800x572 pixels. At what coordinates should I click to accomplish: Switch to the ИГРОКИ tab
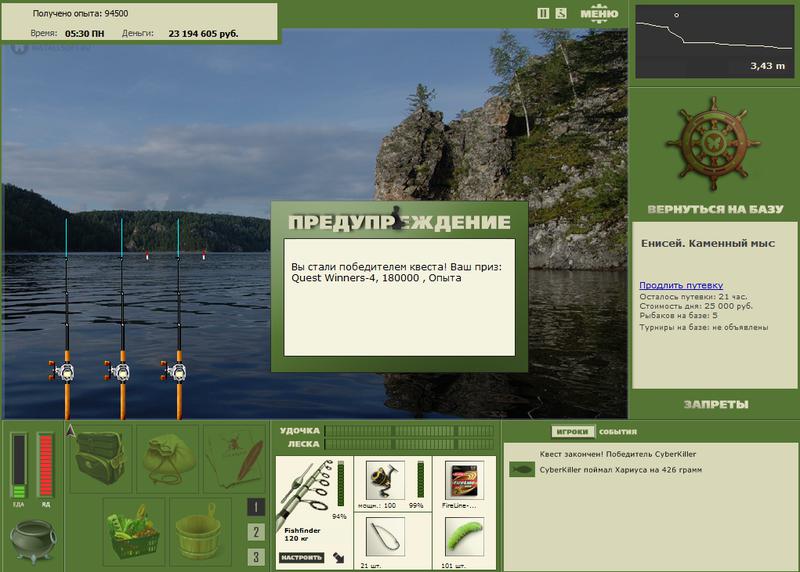[572, 432]
